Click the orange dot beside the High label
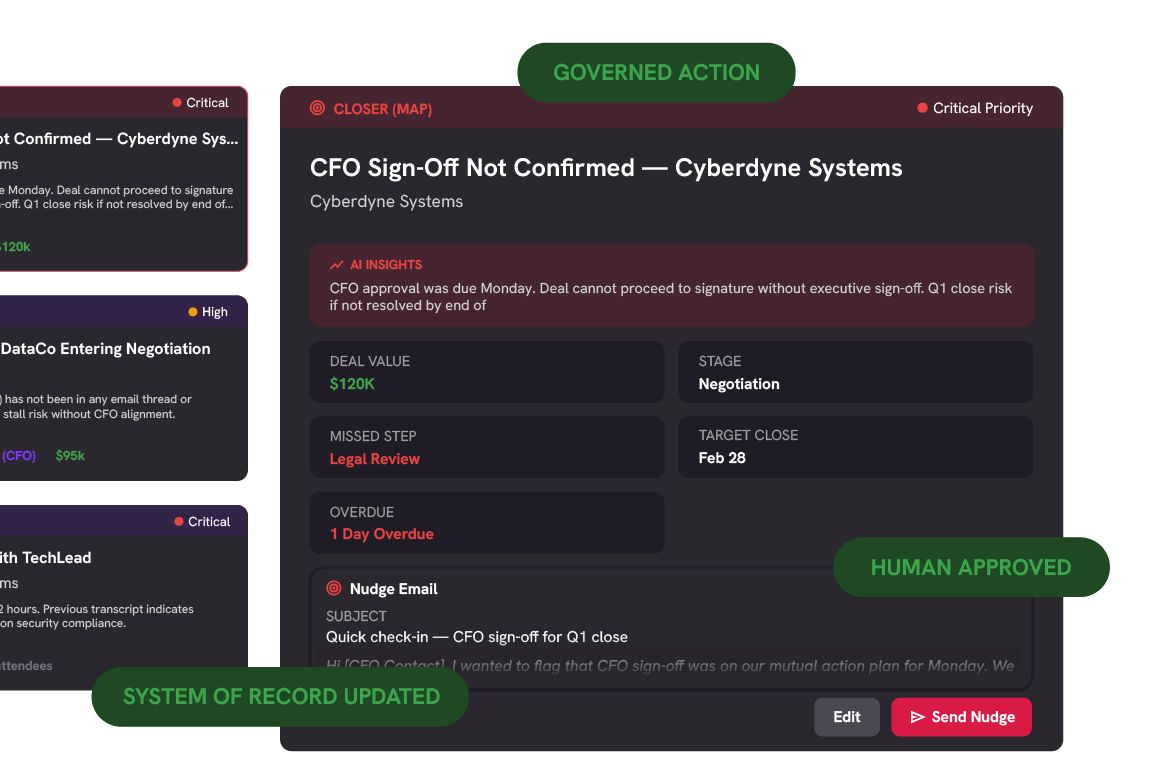Viewport: 1157px width, 778px height. click(x=193, y=311)
